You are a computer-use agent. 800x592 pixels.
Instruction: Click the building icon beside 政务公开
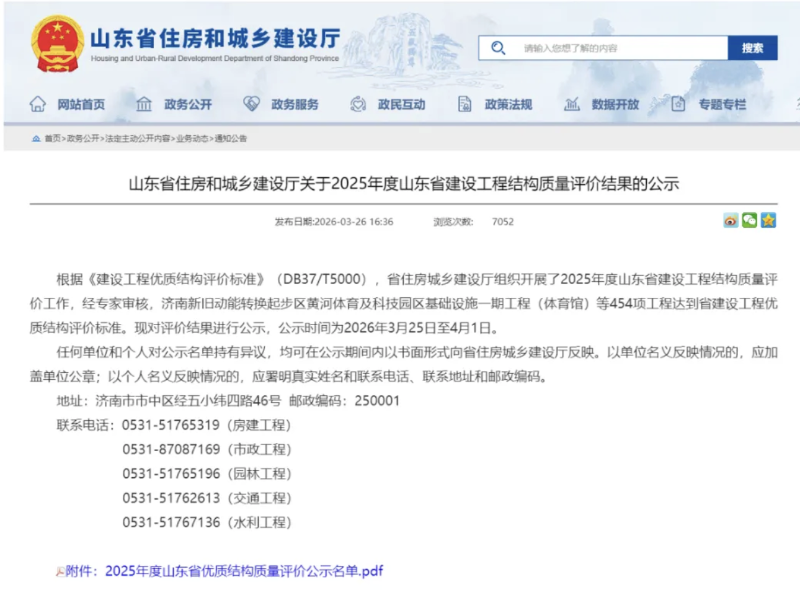[x=144, y=104]
